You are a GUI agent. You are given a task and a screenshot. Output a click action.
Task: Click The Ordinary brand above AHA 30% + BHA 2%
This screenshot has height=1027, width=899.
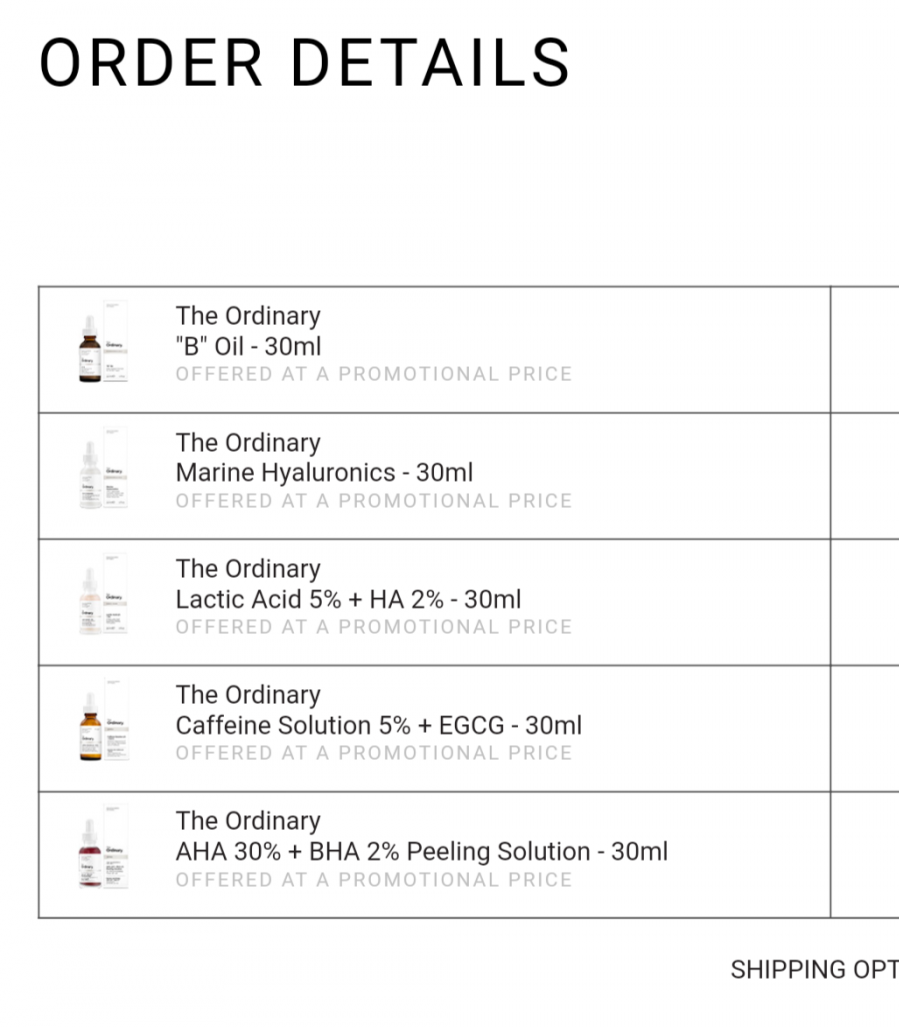(248, 820)
